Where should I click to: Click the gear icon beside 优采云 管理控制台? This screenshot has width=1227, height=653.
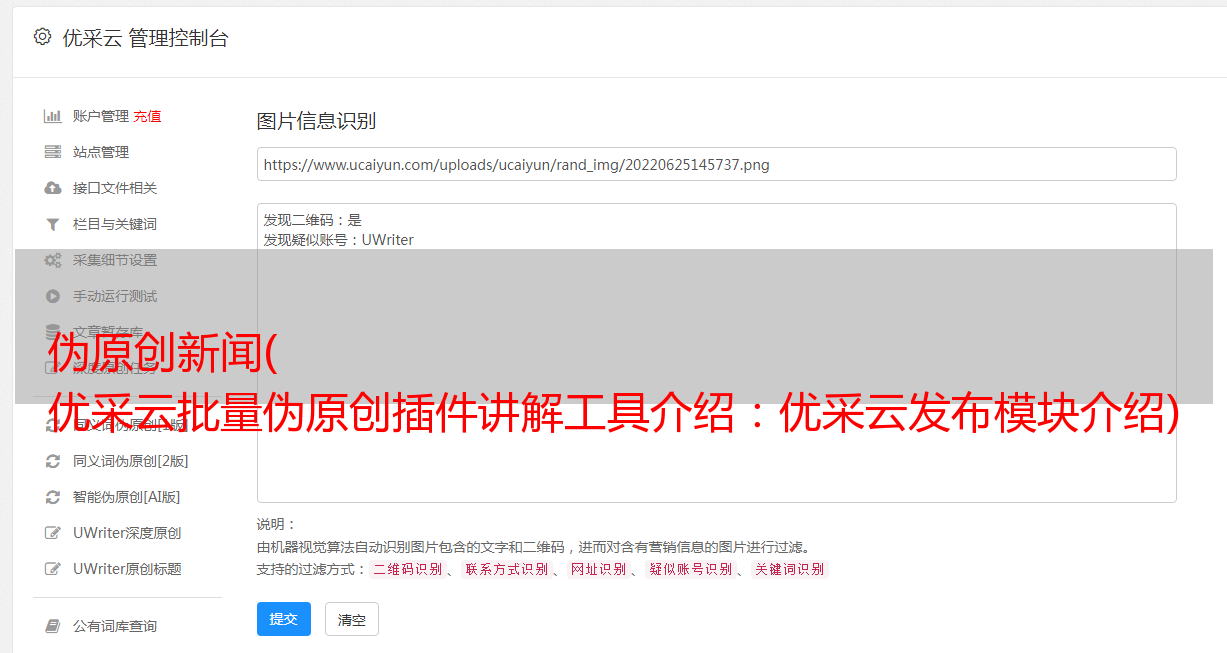(x=42, y=37)
